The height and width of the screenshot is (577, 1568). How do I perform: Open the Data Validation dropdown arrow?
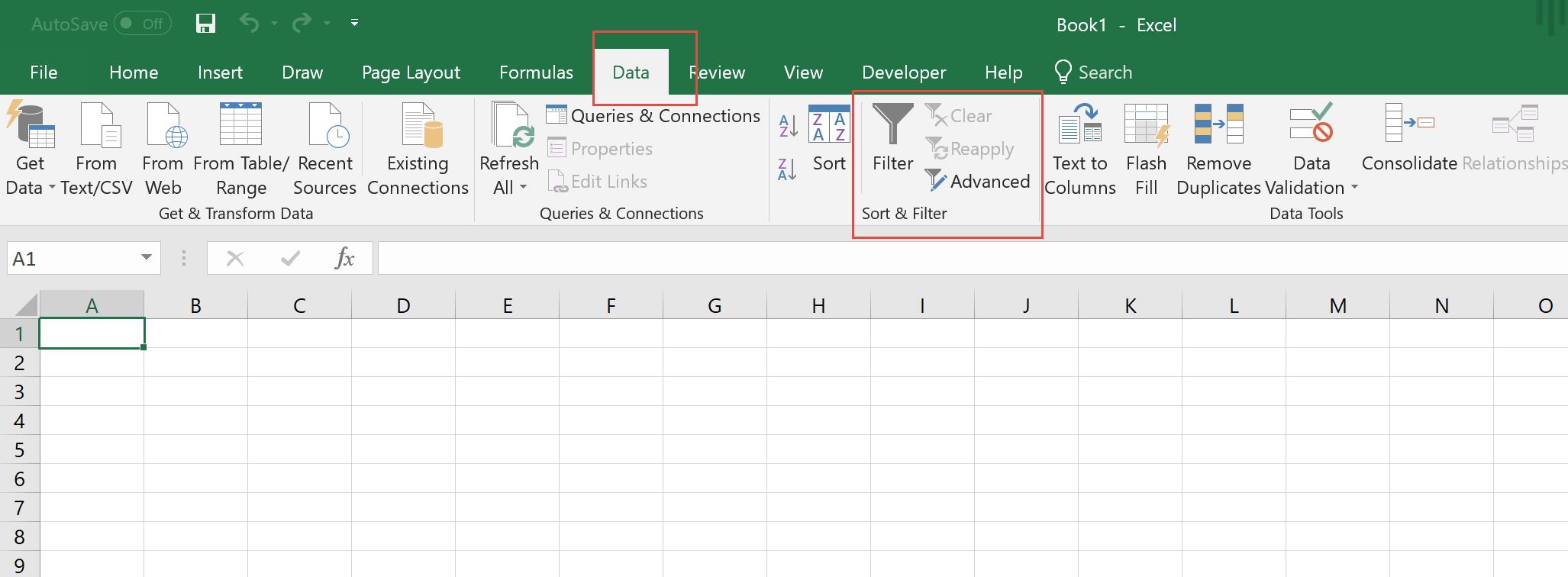coord(1354,188)
